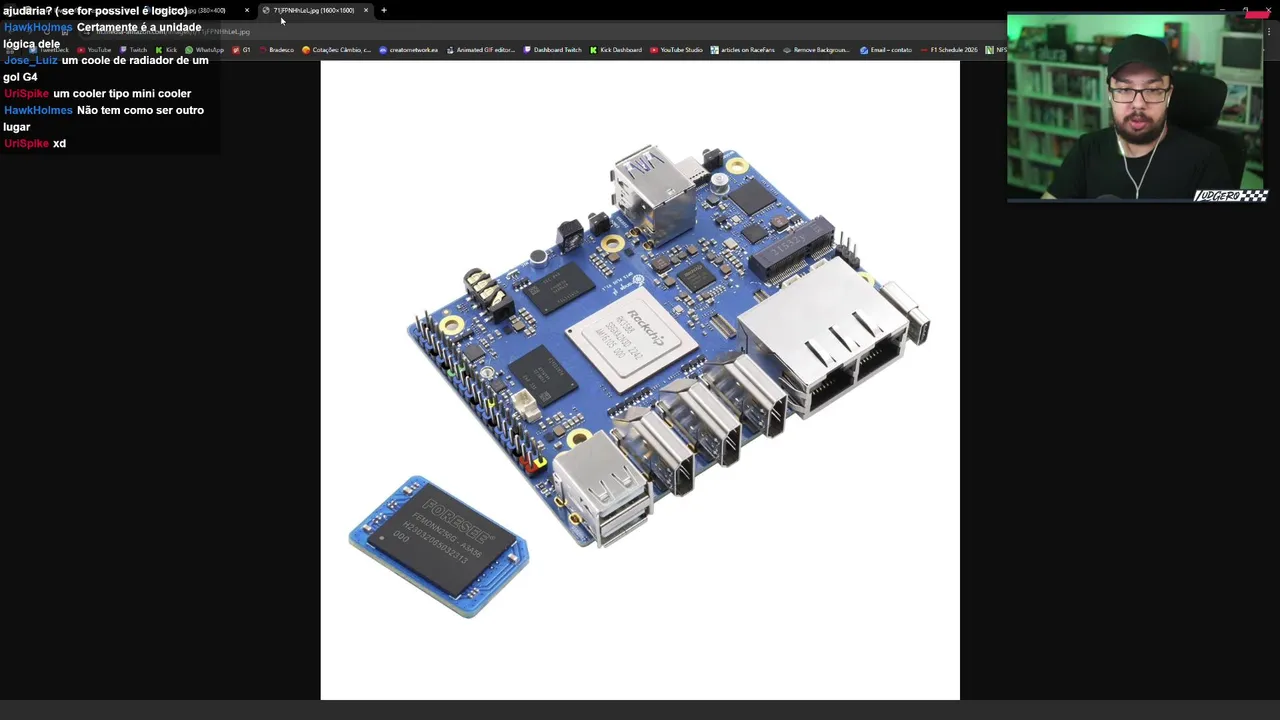Image resolution: width=1280 pixels, height=720 pixels.
Task: Close the 71jFPNHhLeL.jpg tab
Action: pyautogui.click(x=366, y=10)
